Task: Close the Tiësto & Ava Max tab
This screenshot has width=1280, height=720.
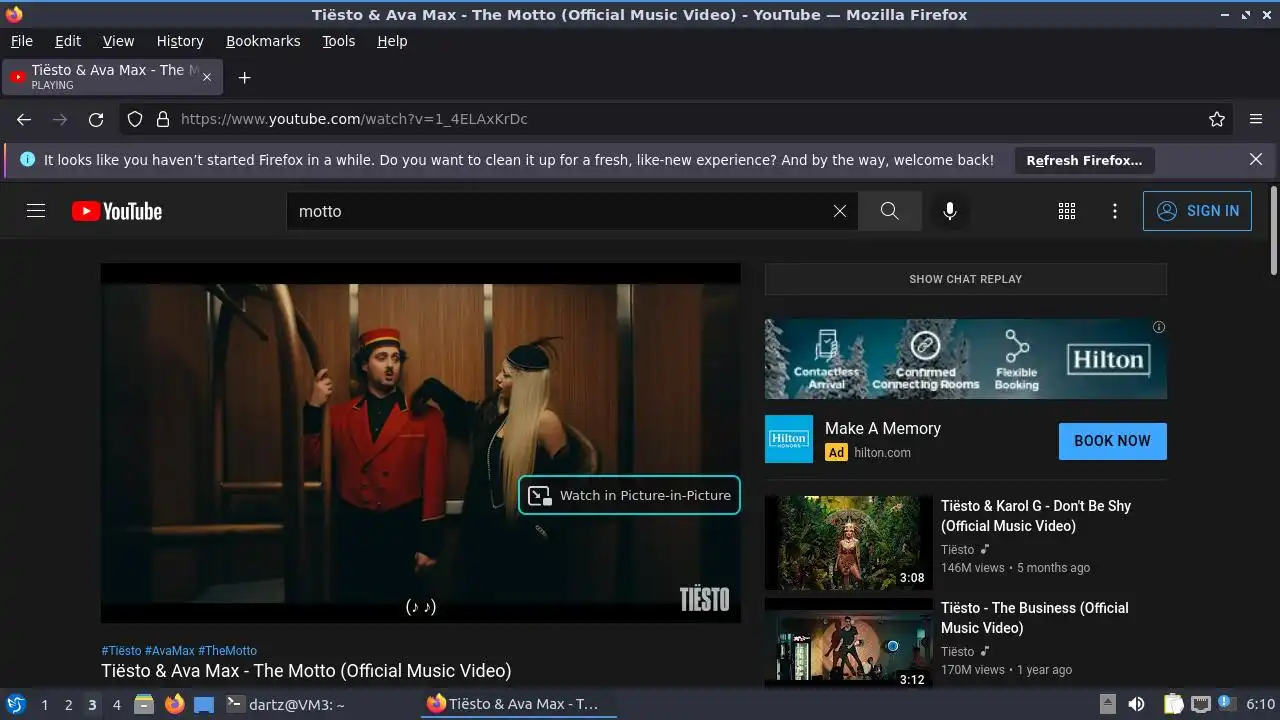Action: (208, 77)
